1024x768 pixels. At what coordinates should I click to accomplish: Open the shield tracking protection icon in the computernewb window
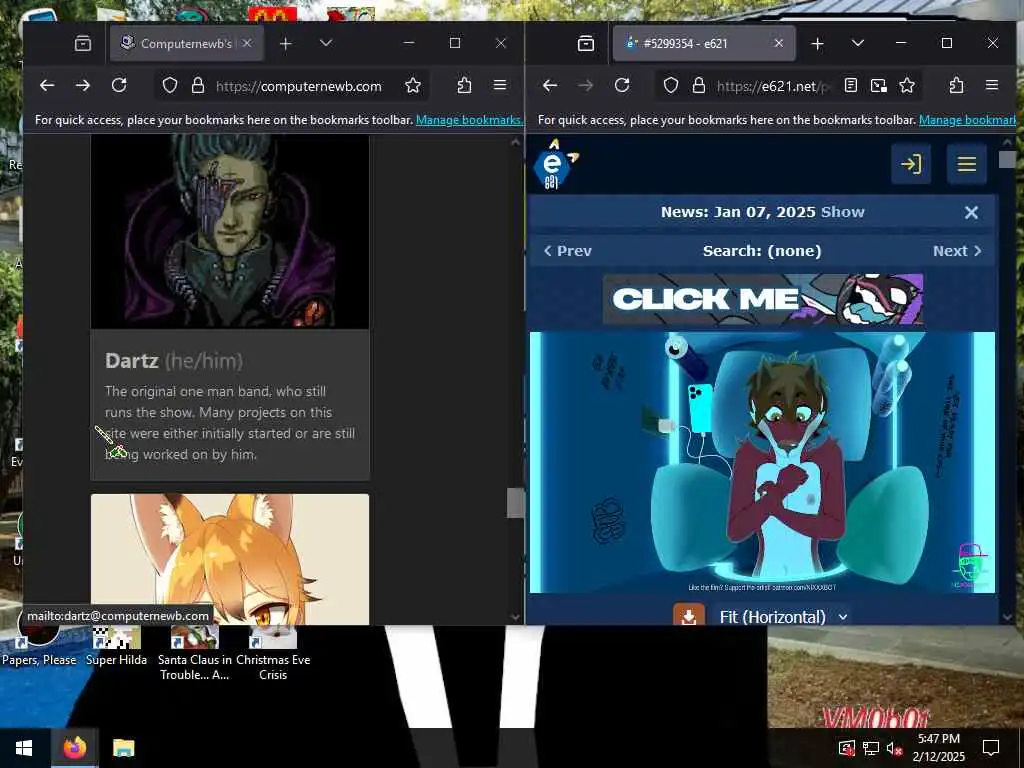[x=170, y=86]
